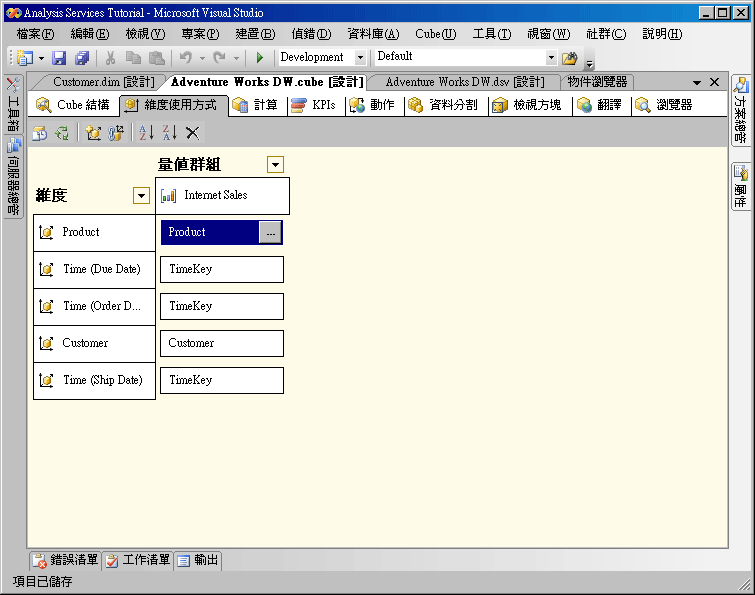Viewport: 755px width, 595px height.
Task: Open the 工具(T) menu
Action: point(492,34)
